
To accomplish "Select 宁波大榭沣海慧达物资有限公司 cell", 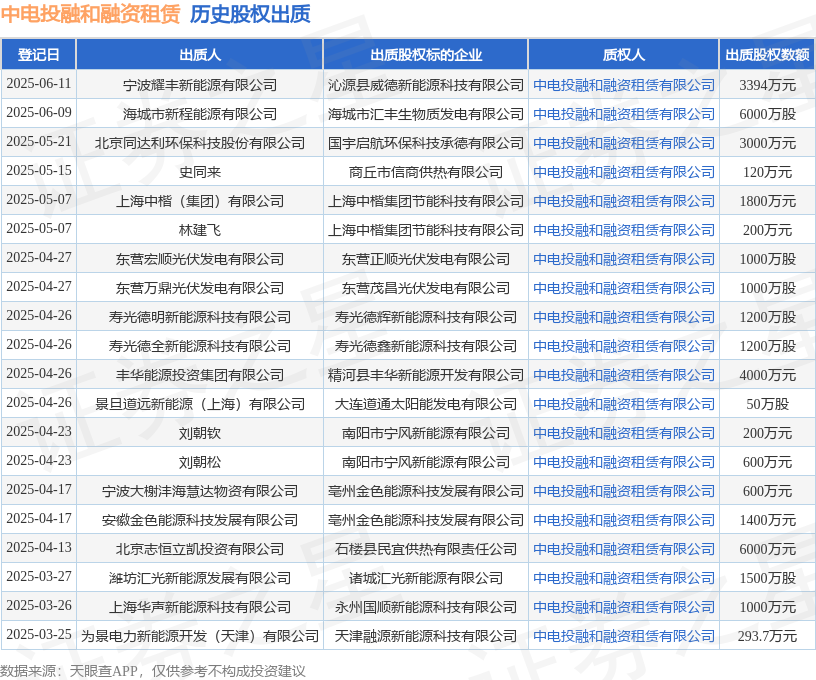I will pyautogui.click(x=200, y=491).
